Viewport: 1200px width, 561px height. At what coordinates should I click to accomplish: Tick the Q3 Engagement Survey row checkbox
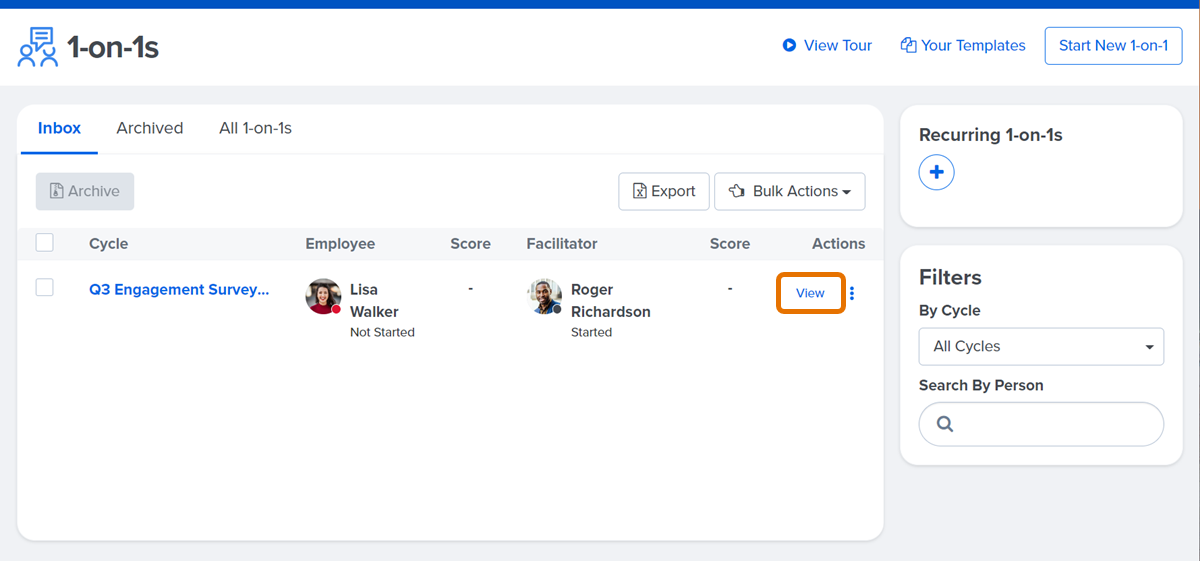(x=44, y=288)
